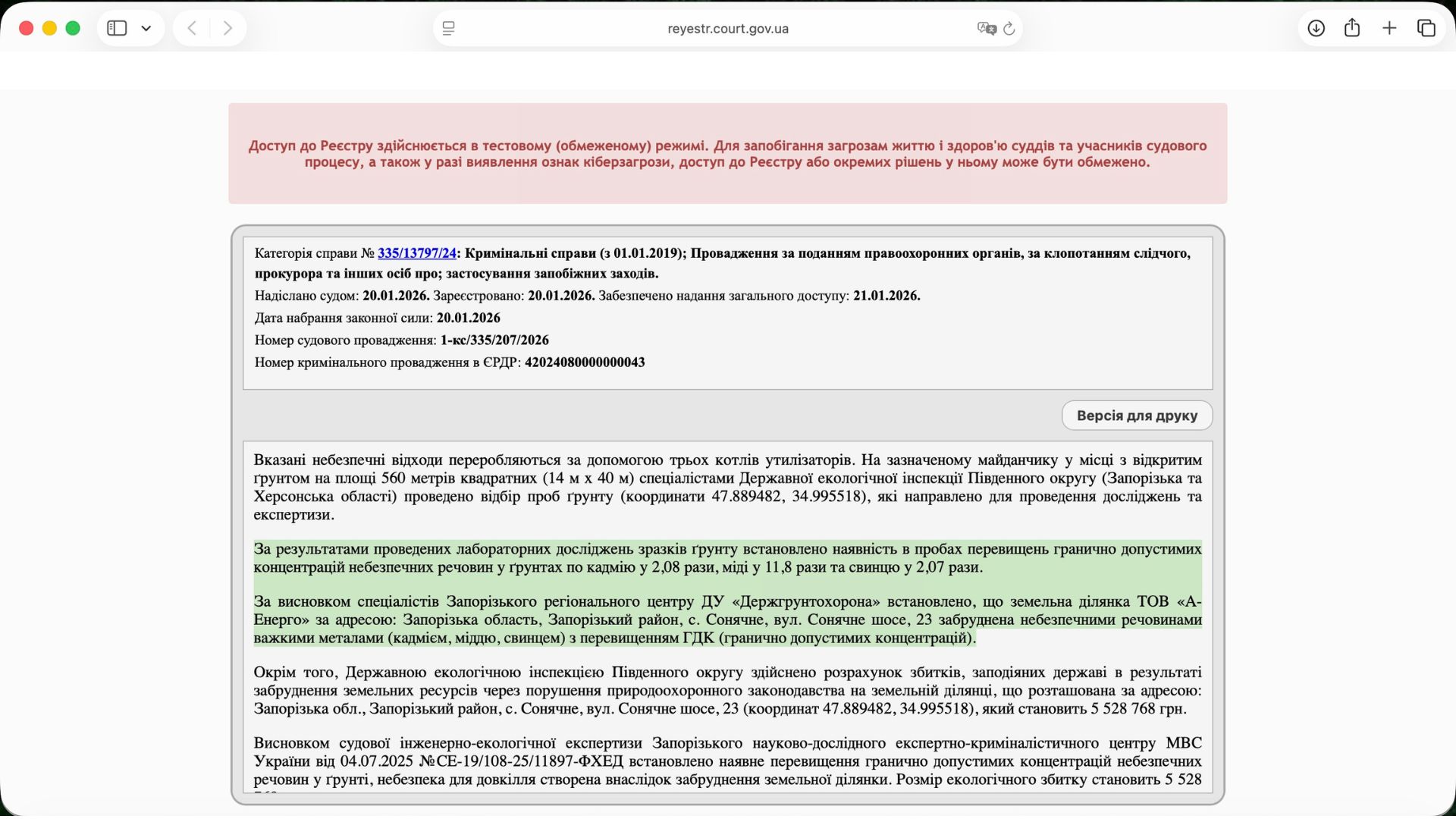Click the Версія для друку button
The image size is (1456, 819).
coord(1137,416)
